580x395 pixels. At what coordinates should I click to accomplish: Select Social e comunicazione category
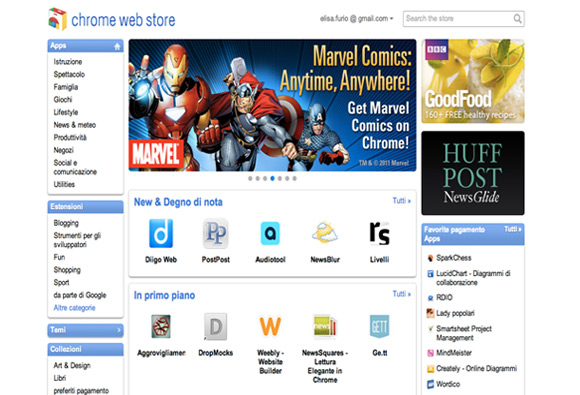[x=75, y=167]
